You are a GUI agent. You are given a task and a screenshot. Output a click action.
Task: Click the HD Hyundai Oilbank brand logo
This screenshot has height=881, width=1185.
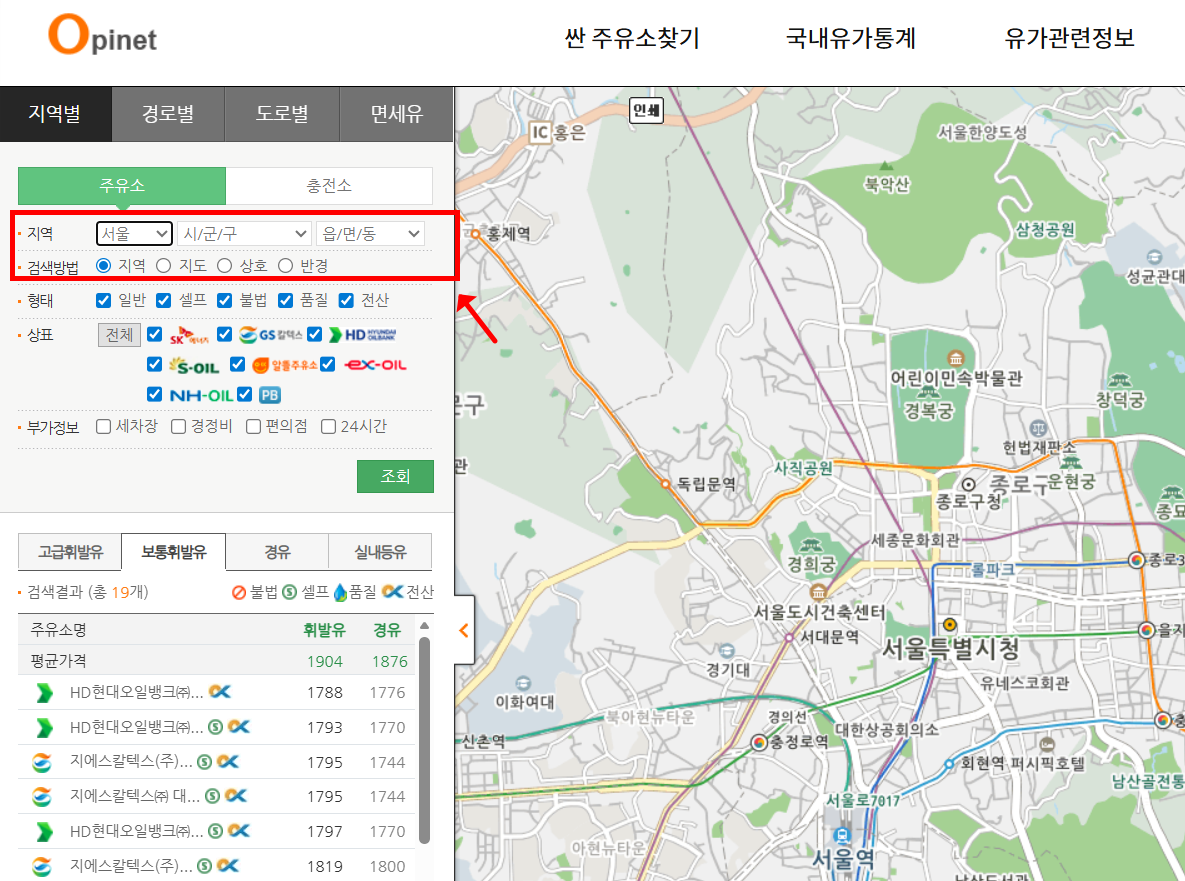point(363,335)
